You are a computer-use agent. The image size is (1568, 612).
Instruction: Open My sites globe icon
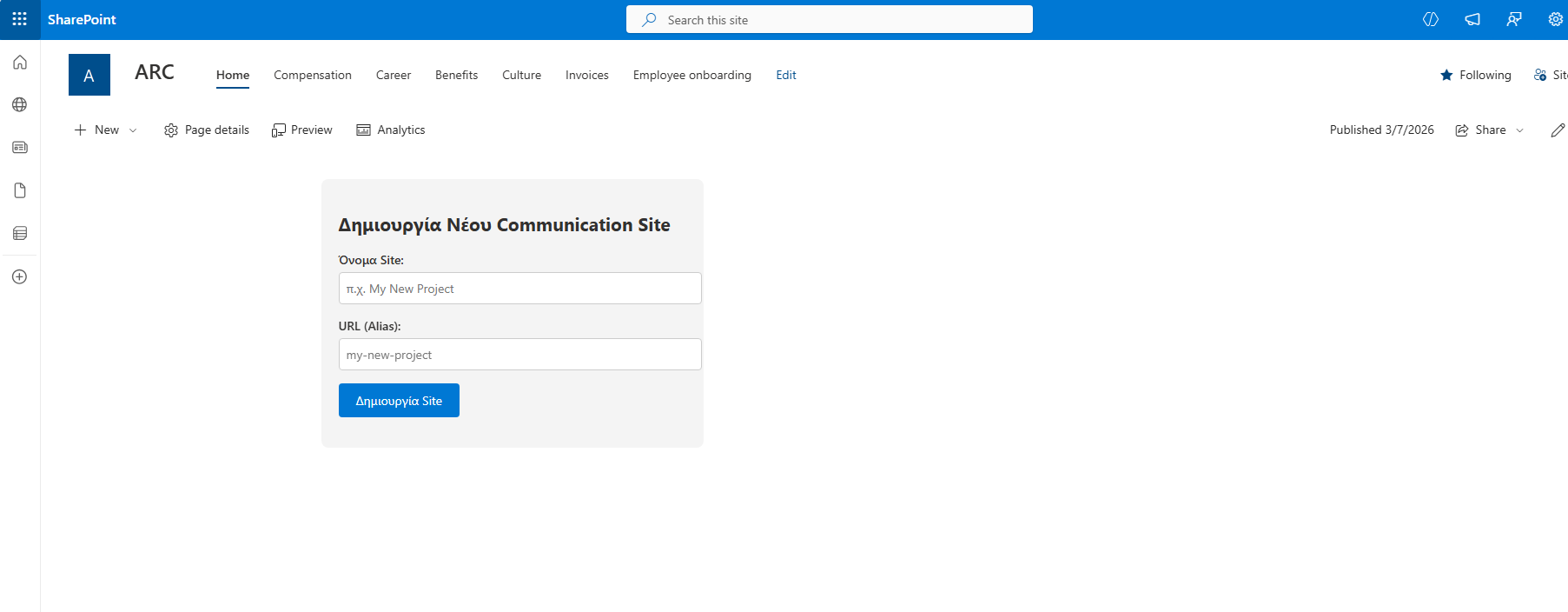coord(20,105)
